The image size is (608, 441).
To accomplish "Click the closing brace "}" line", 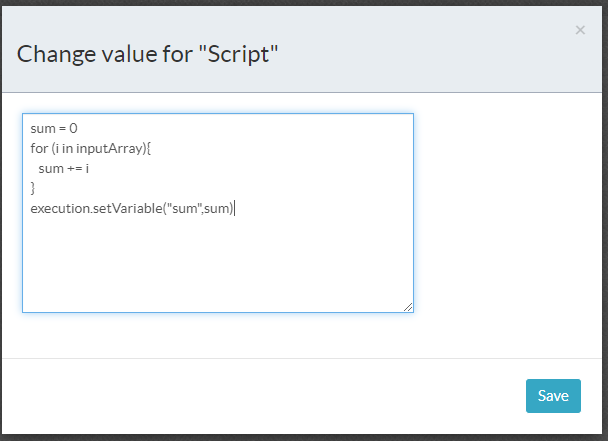I will pos(33,188).
